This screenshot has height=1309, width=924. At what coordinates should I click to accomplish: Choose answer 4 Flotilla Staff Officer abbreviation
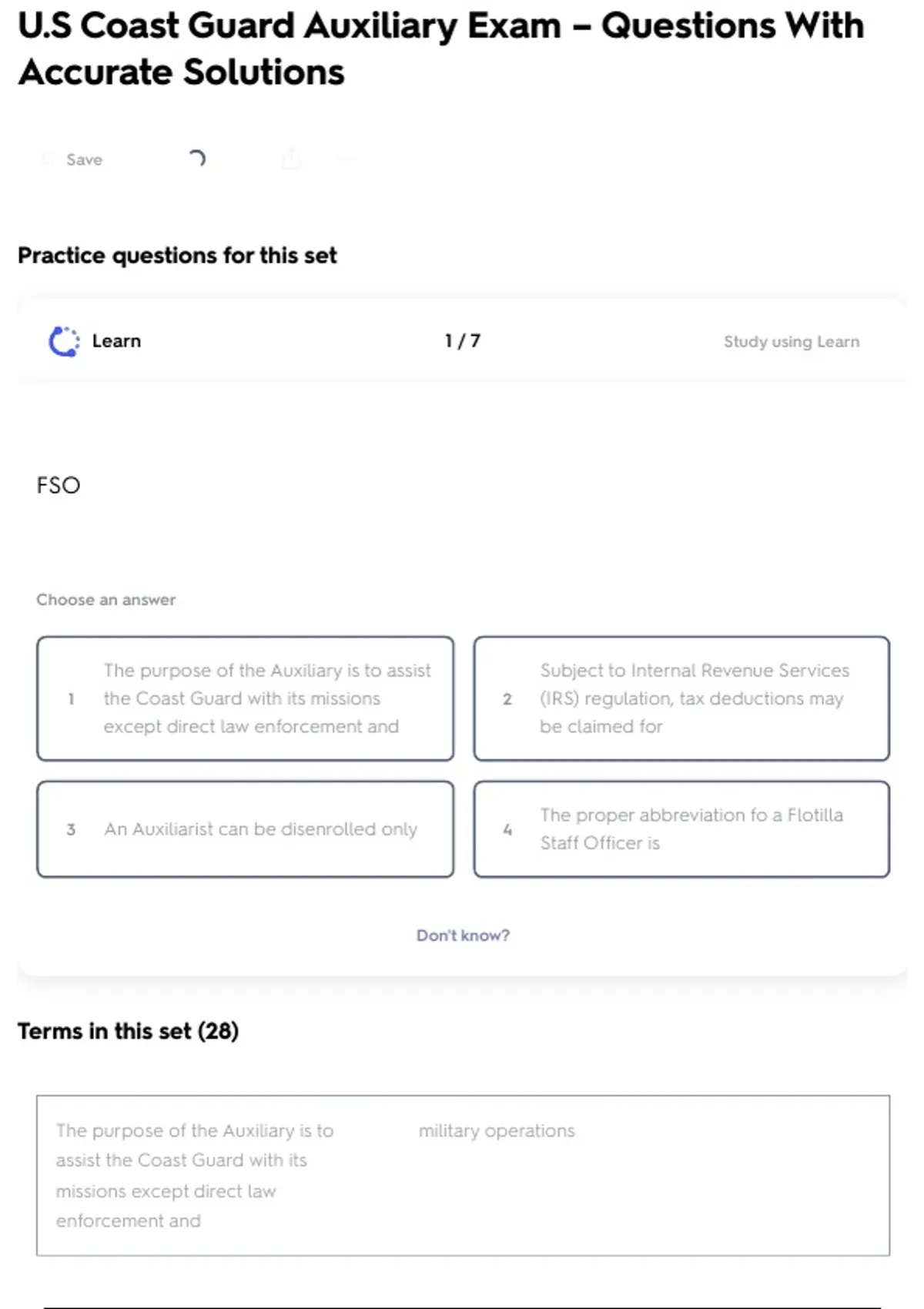pos(681,829)
